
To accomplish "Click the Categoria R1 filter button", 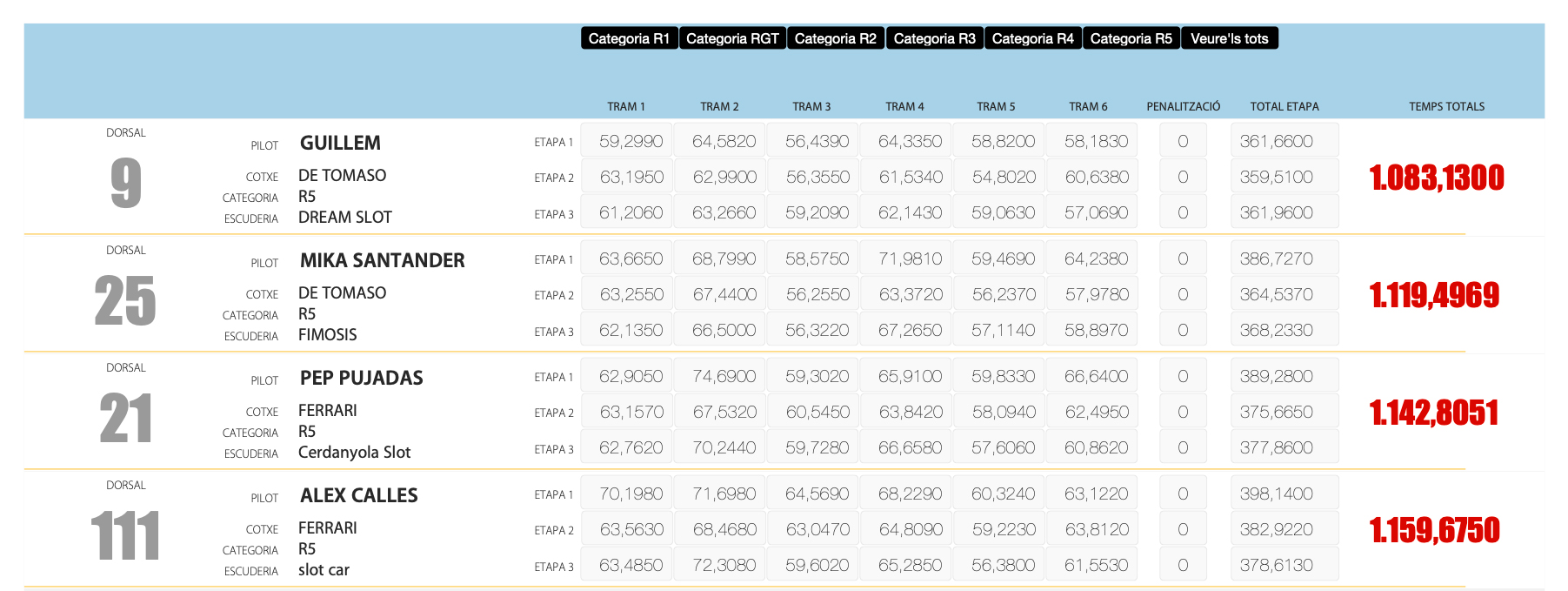I will point(629,38).
